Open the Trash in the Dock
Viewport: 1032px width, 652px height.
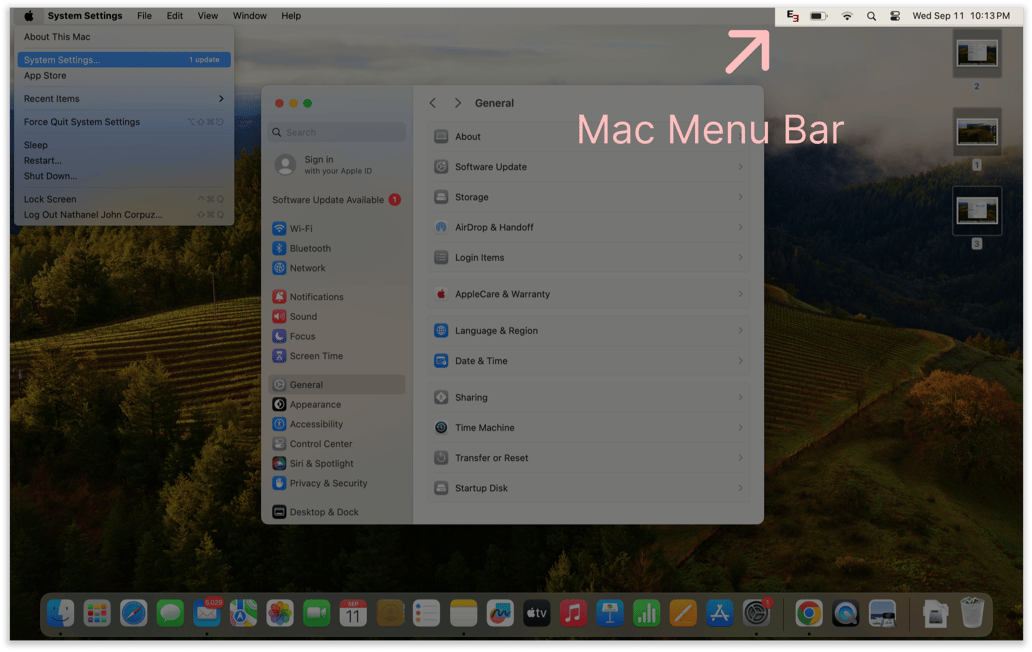[x=971, y=613]
